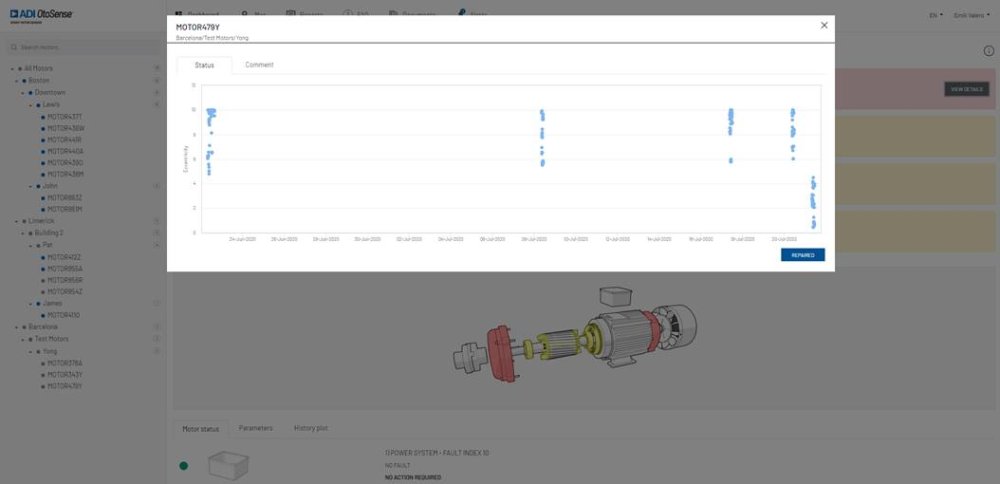Collapse the James node
This screenshot has height=484, width=1000.
point(31,304)
